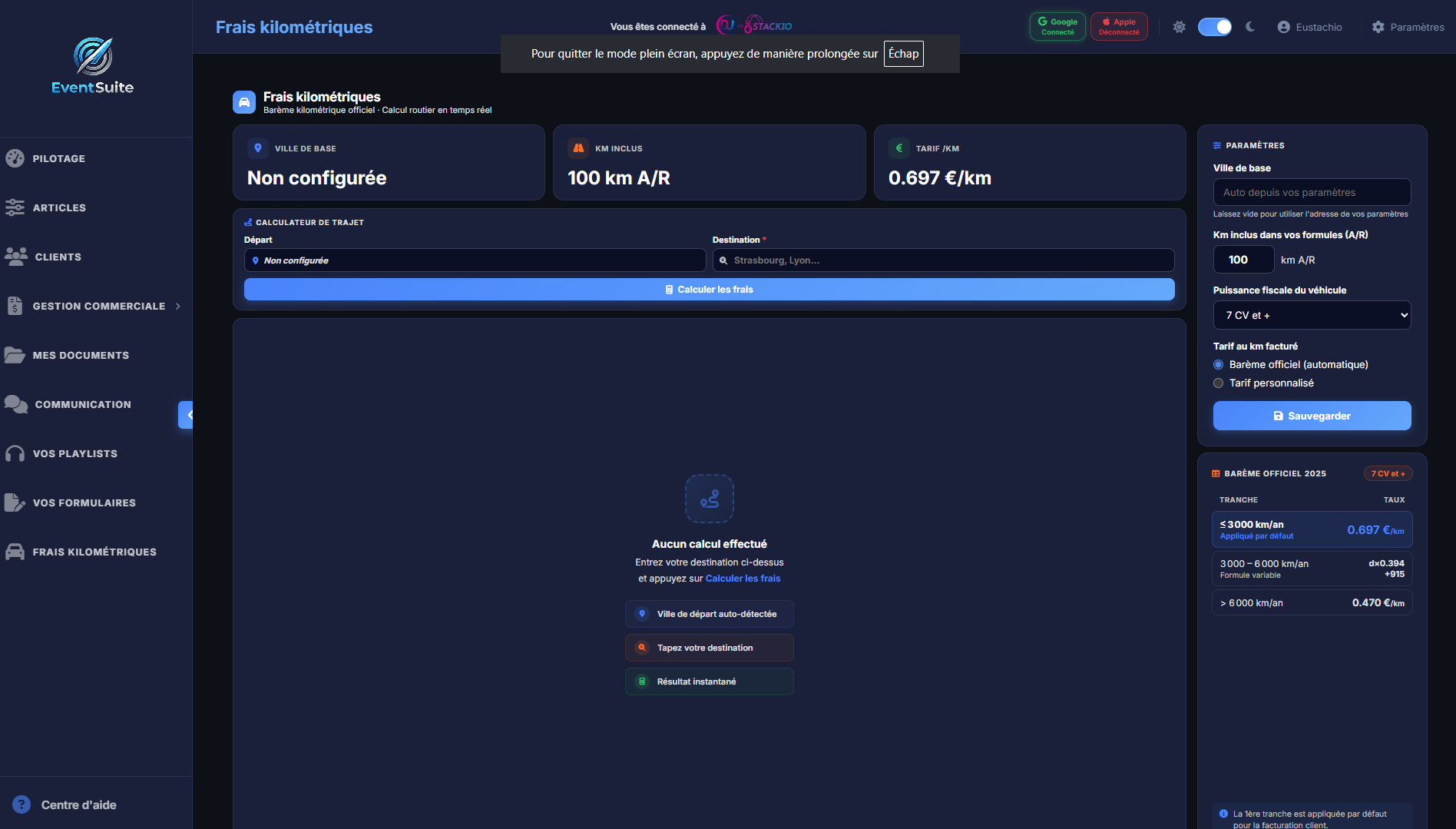Click the Gestion Commerciale invoice icon
1456x829 pixels.
(15, 306)
